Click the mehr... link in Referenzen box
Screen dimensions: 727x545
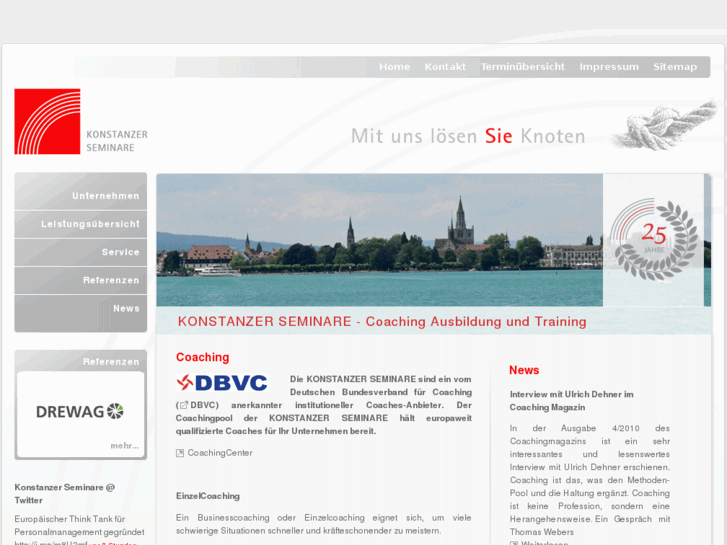click(x=124, y=446)
